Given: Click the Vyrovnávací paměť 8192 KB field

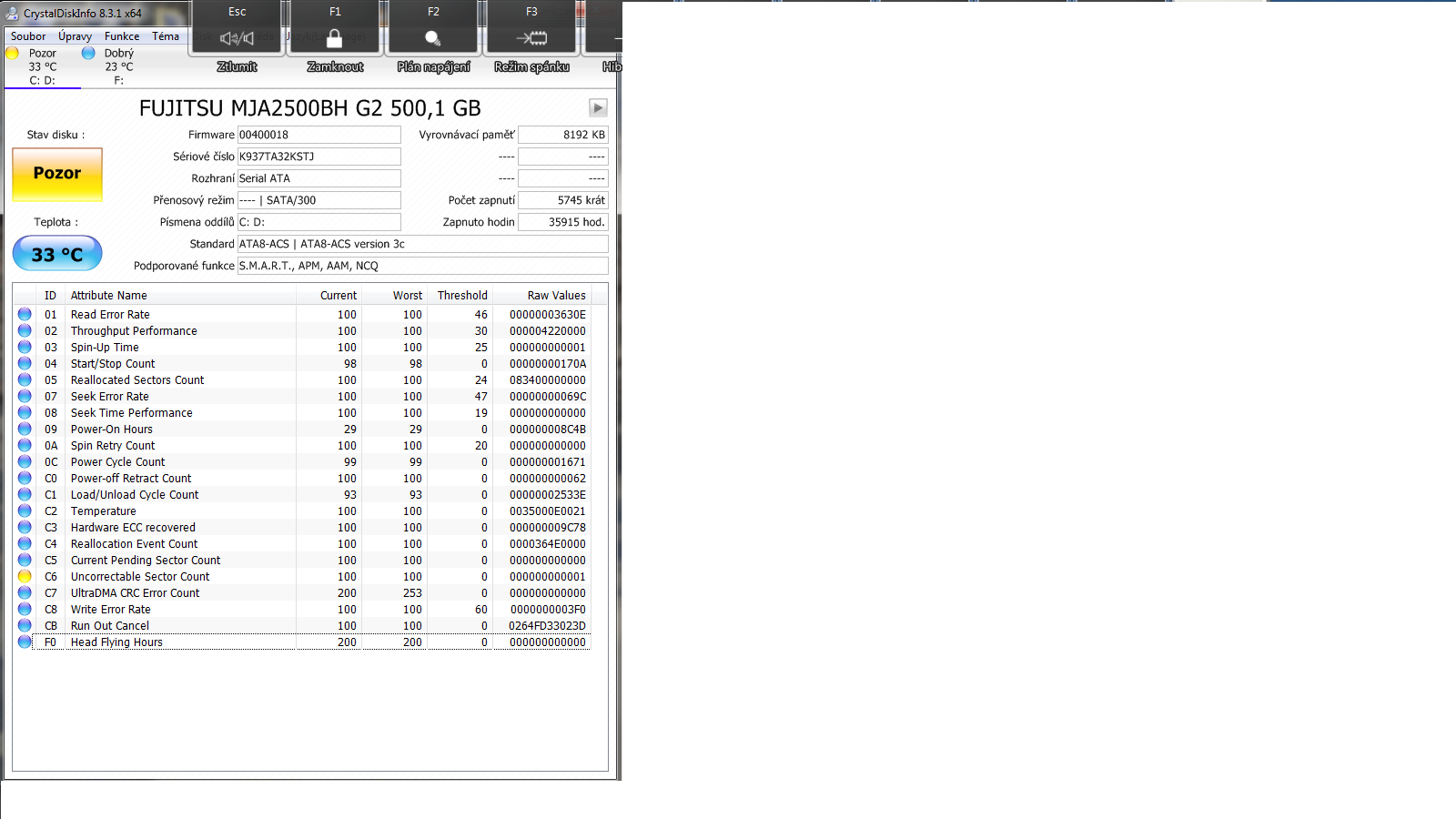Looking at the screenshot, I should [563, 135].
